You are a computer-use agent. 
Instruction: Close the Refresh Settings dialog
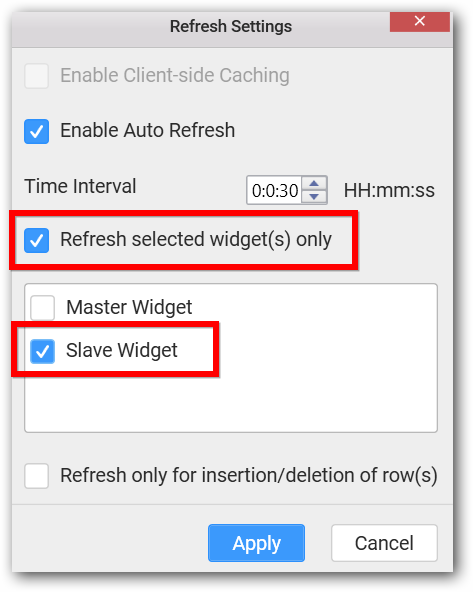click(x=419, y=22)
